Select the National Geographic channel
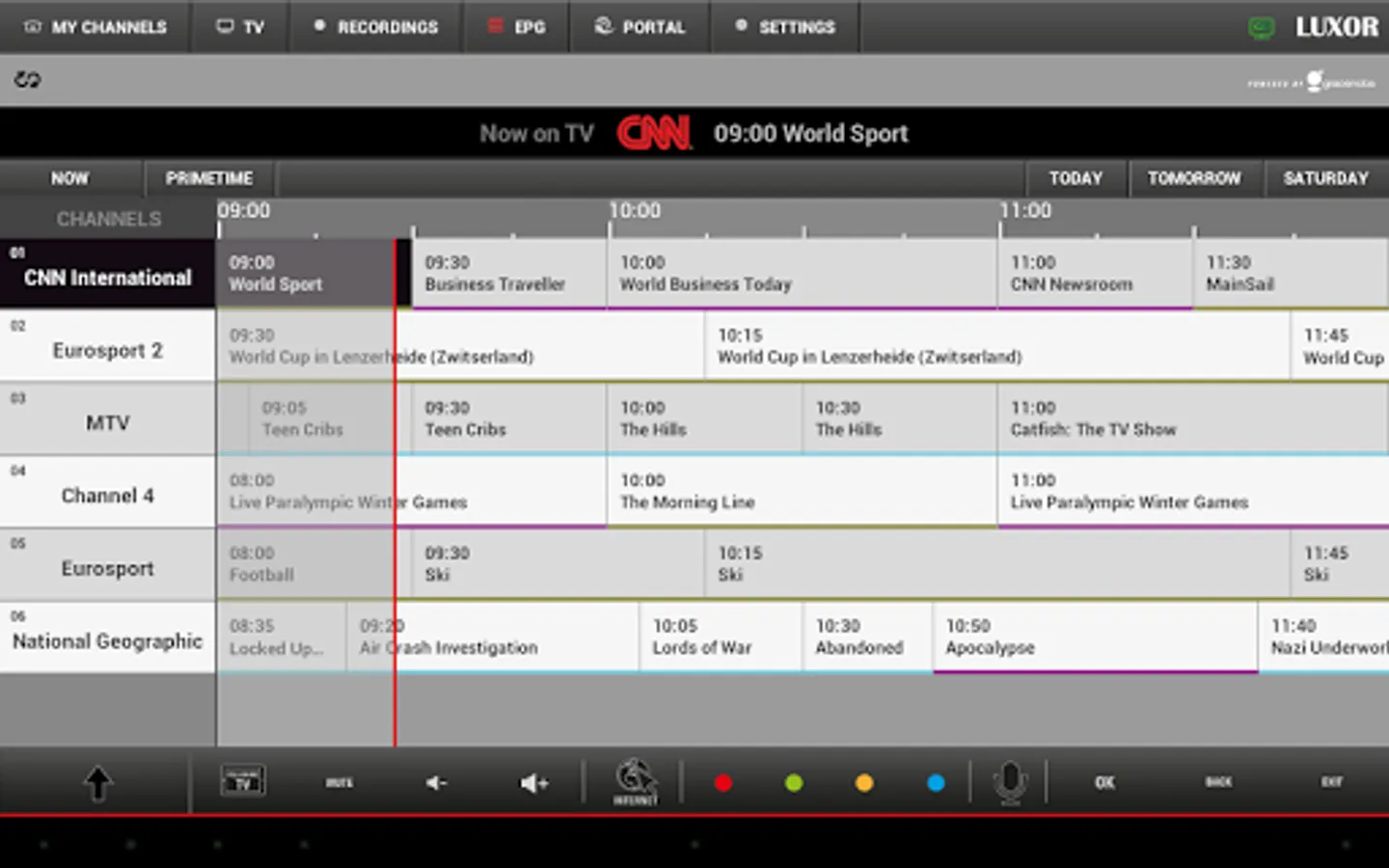 [x=108, y=637]
